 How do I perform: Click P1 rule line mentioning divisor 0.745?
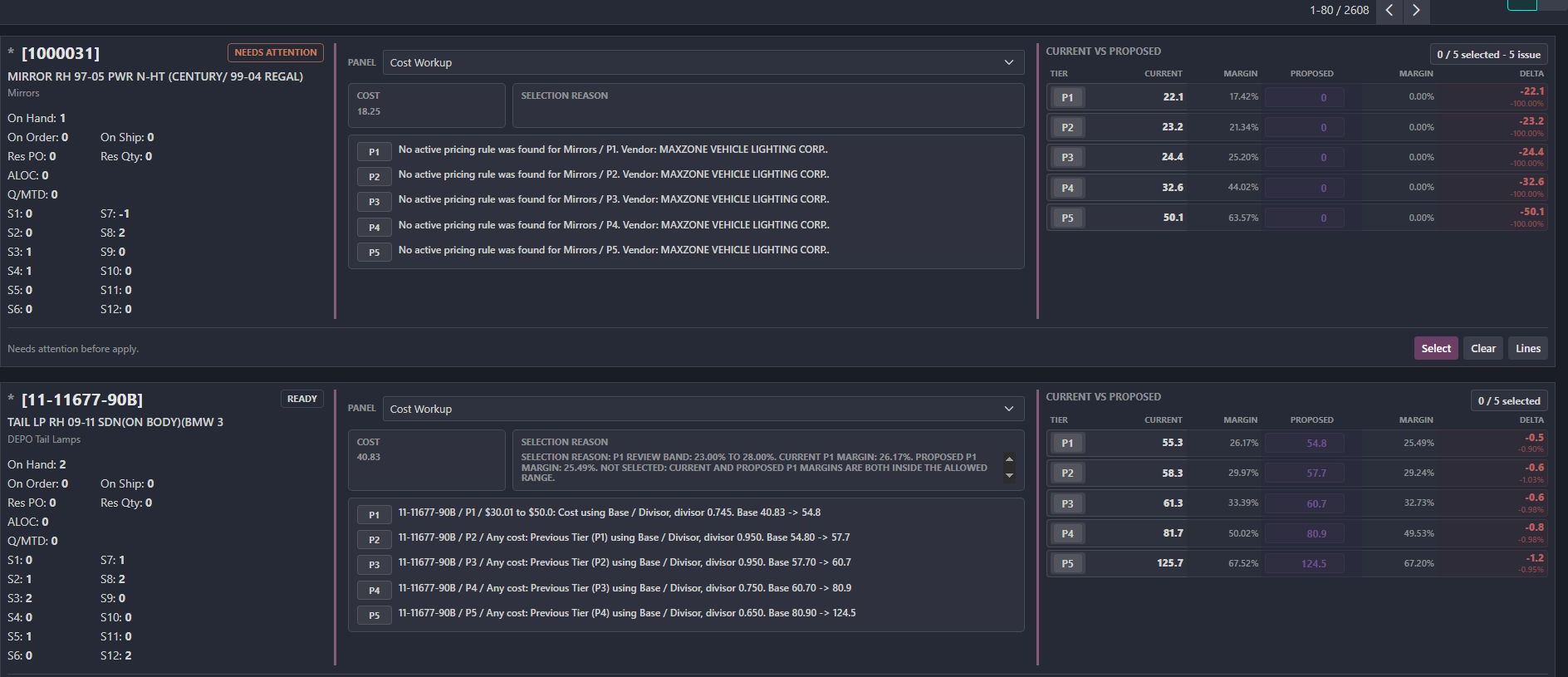[x=610, y=513]
